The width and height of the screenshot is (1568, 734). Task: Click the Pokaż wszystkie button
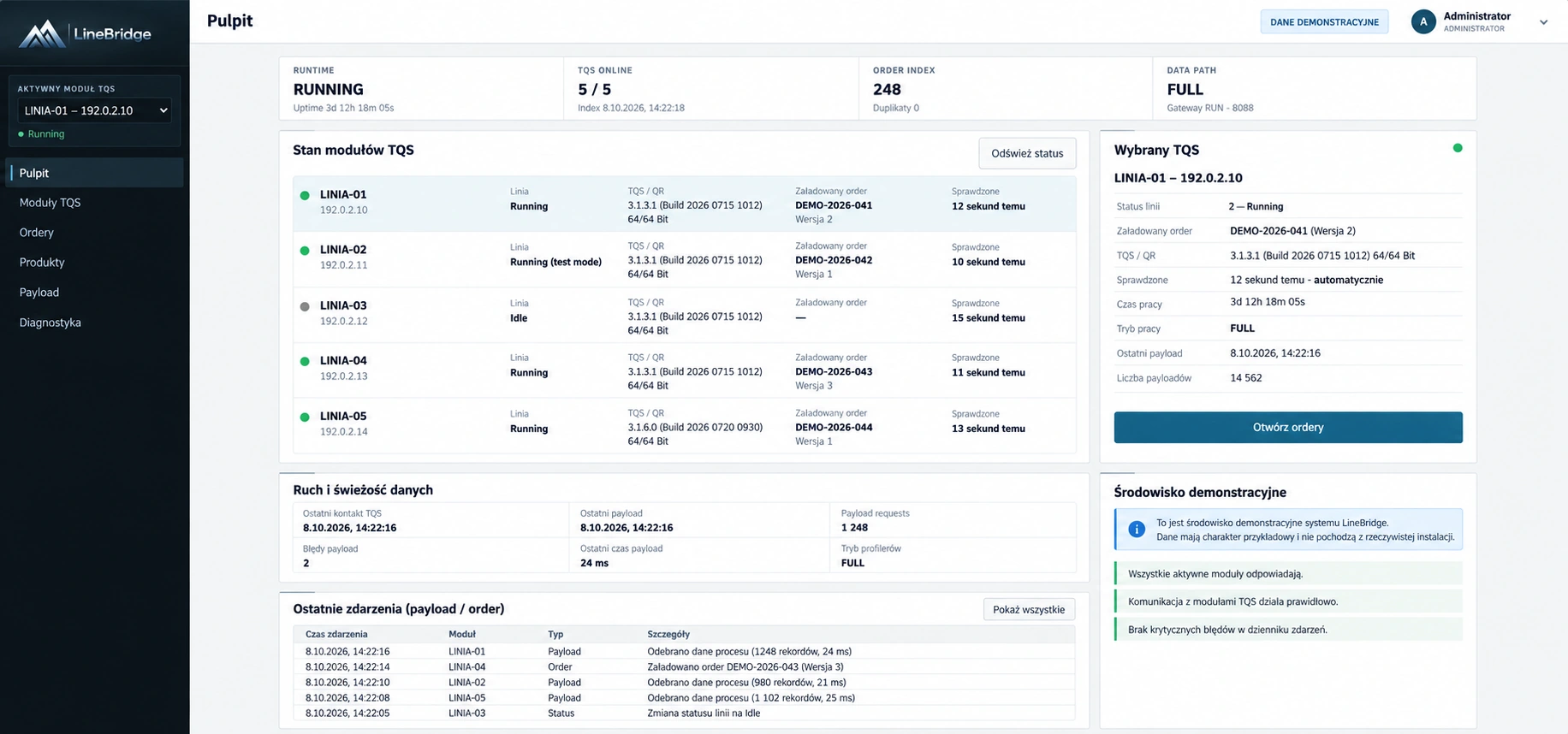coord(1029,609)
